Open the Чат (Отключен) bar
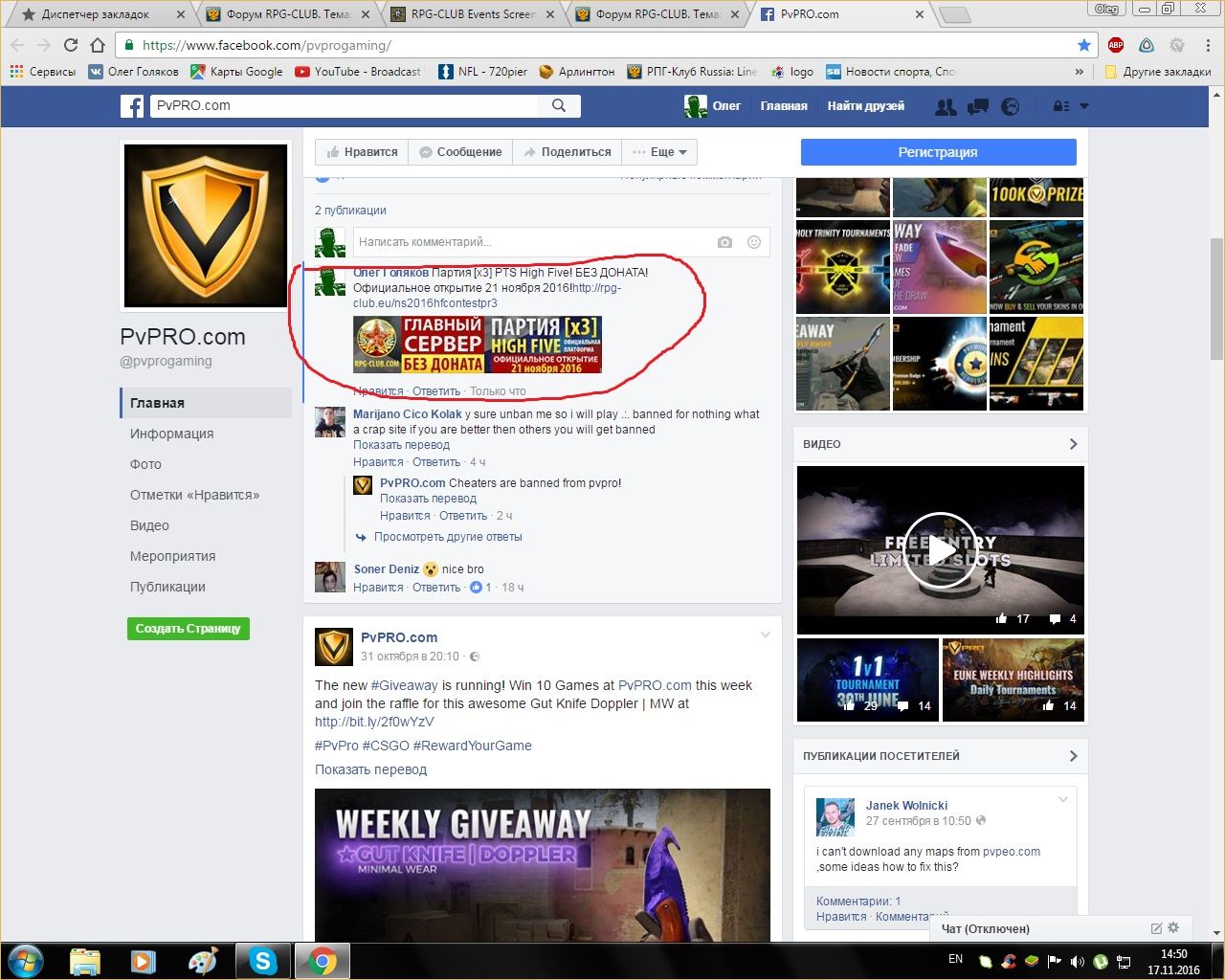The width and height of the screenshot is (1225, 980). 985,928
